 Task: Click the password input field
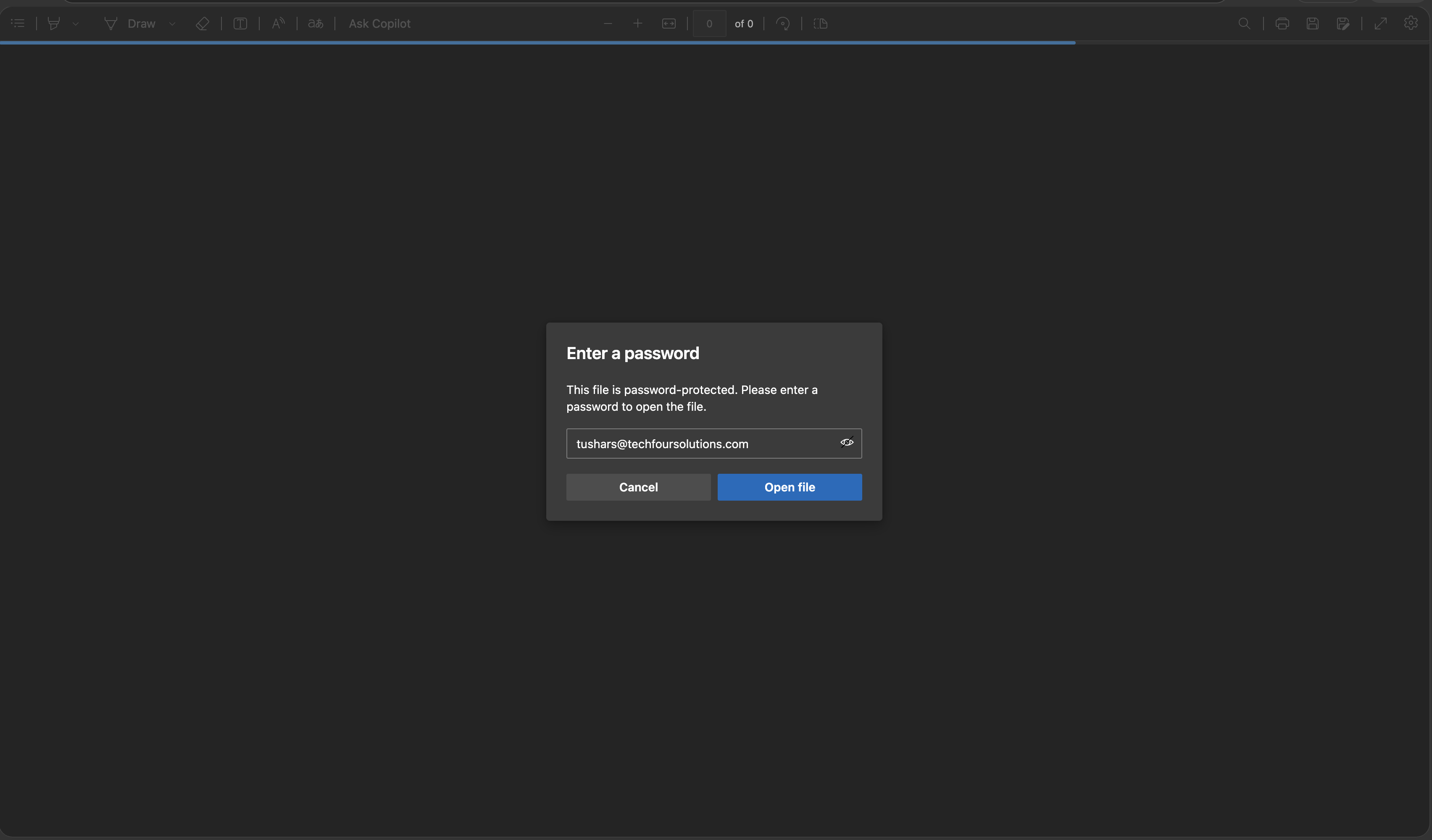click(714, 444)
